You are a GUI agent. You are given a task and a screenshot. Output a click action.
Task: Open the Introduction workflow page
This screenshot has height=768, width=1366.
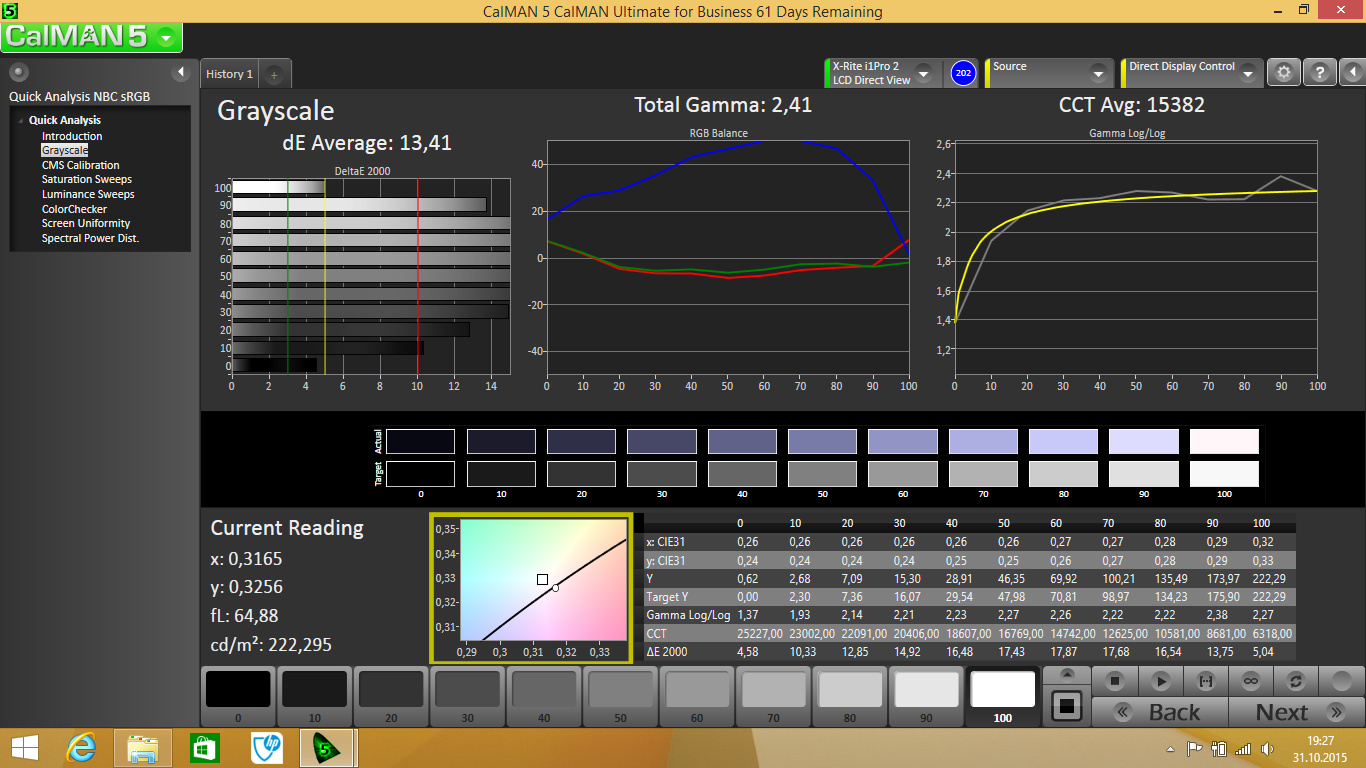pos(72,136)
